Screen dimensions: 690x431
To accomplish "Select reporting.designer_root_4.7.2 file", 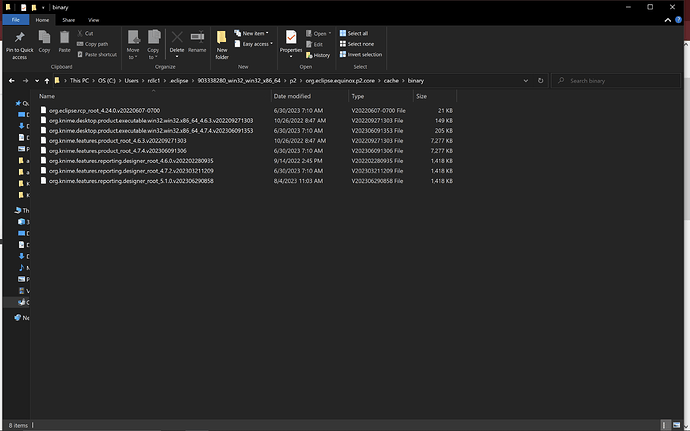I will [x=131, y=171].
